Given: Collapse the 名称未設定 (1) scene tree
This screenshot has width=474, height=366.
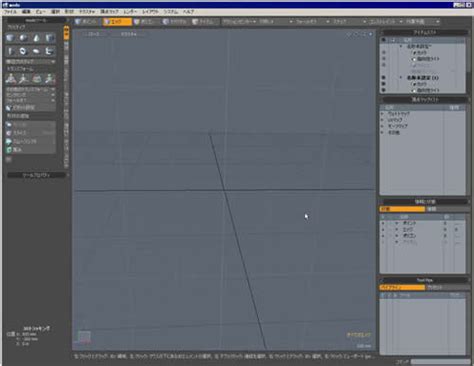Looking at the screenshot, I should [x=401, y=78].
